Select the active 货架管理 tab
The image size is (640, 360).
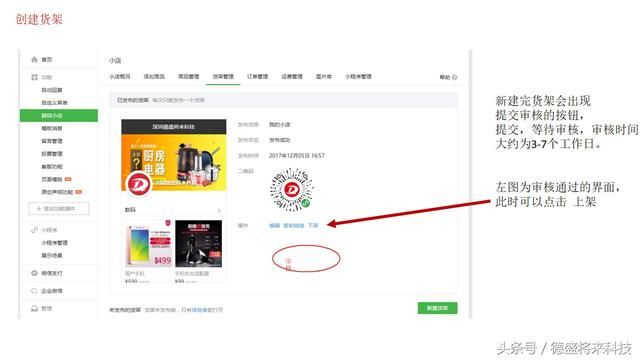tap(223, 76)
